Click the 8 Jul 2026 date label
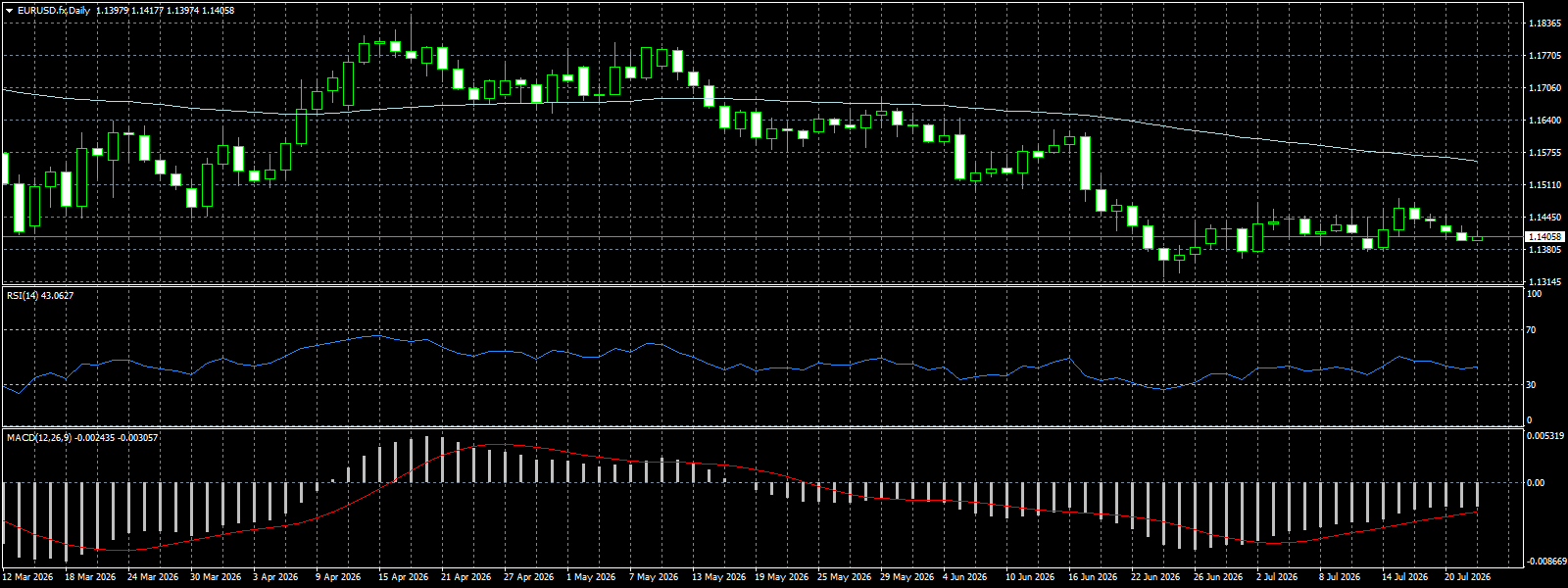 [x=1341, y=577]
